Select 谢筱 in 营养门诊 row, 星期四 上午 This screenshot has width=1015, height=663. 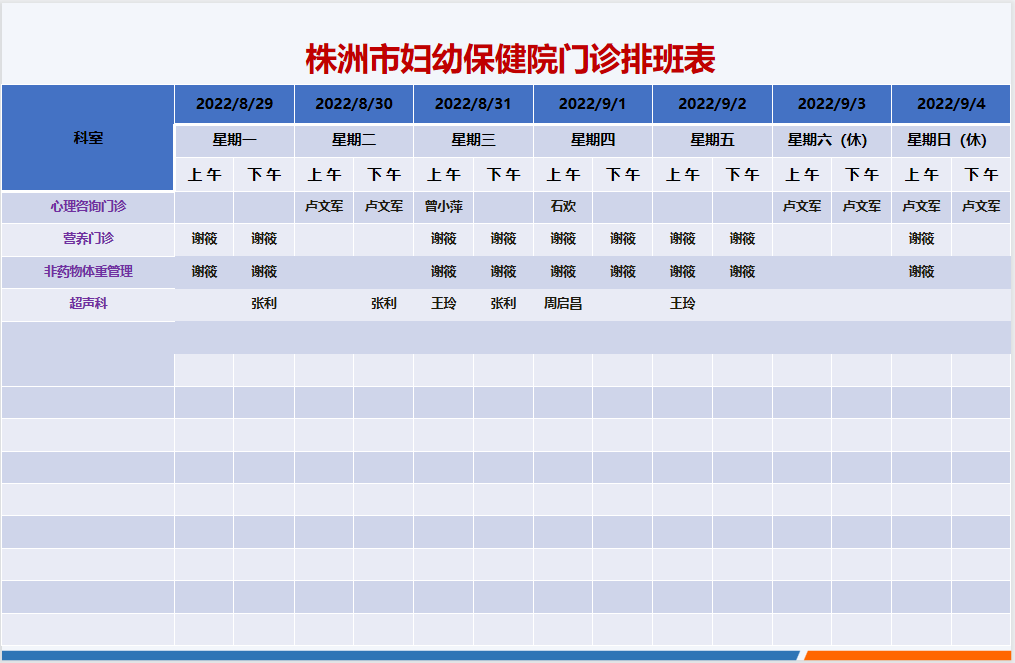tap(563, 239)
